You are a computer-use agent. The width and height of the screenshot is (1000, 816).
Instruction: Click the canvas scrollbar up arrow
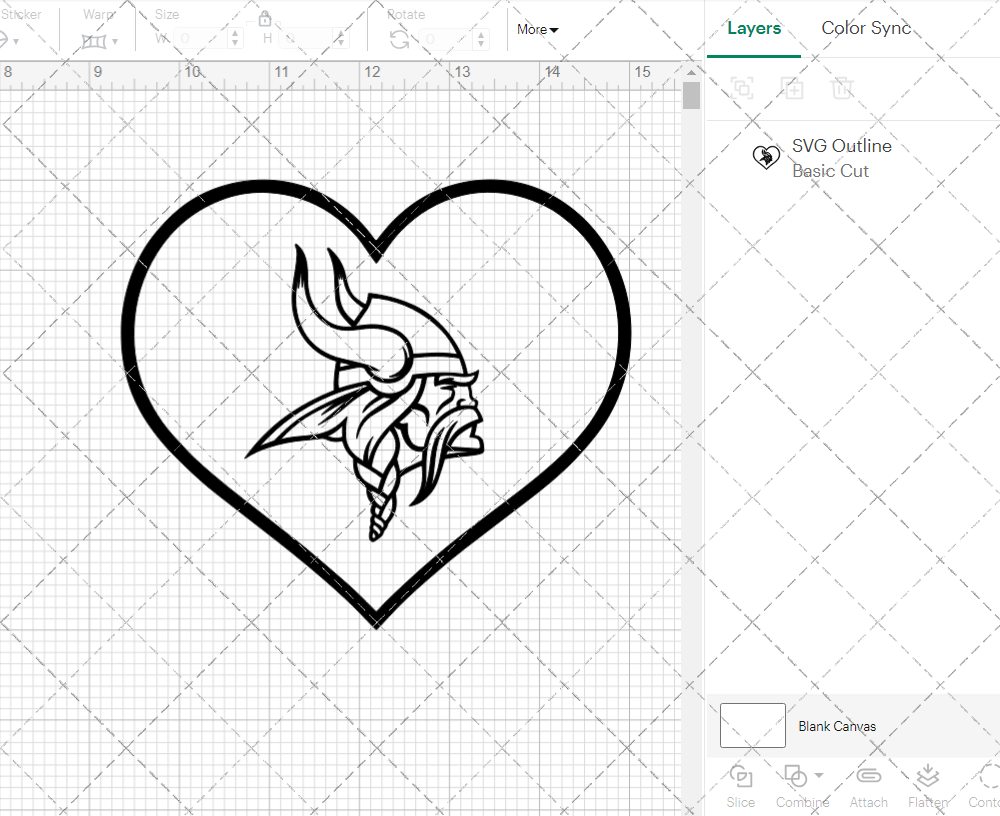point(691,72)
